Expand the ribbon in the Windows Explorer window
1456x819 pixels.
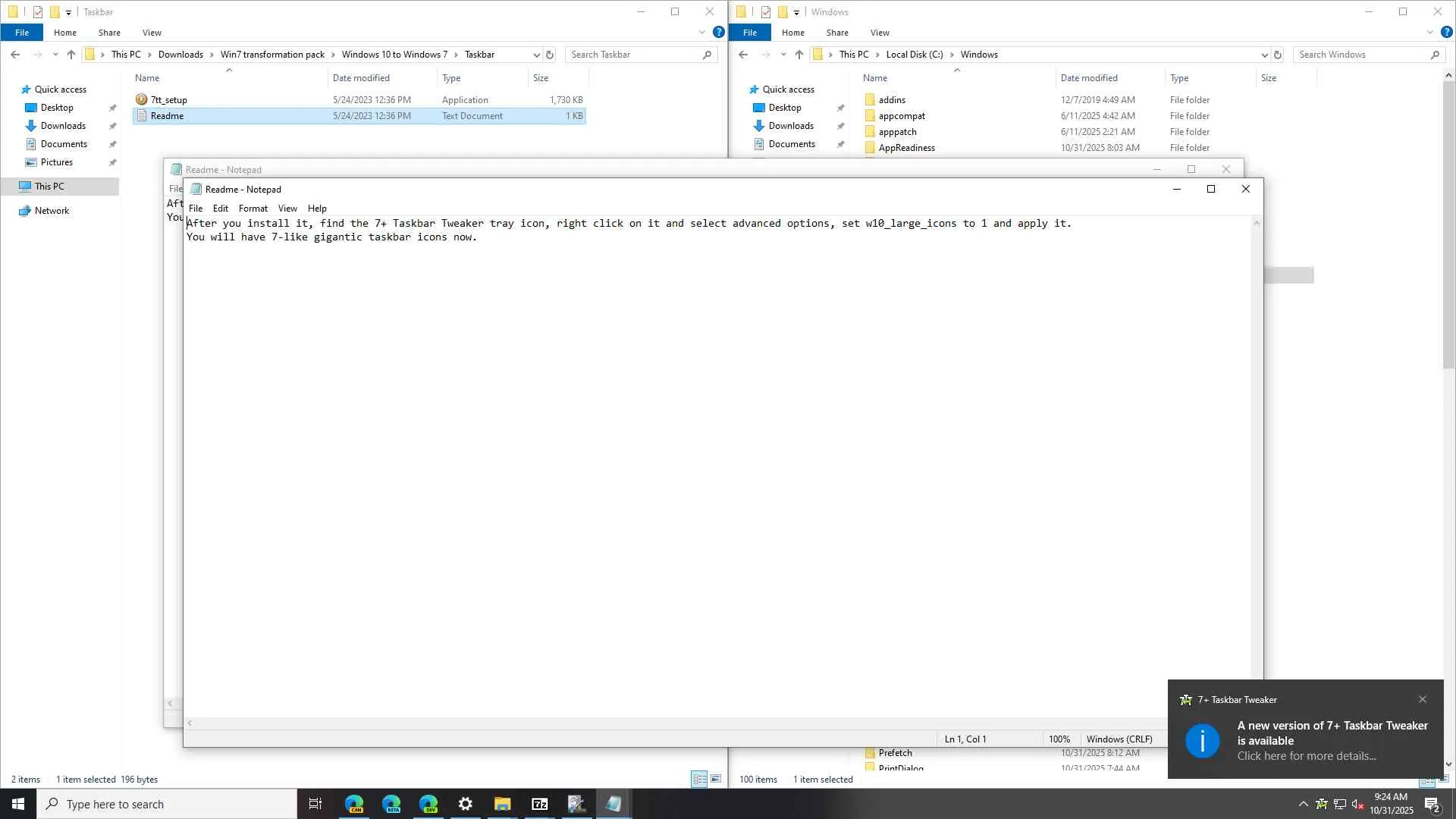point(1429,33)
